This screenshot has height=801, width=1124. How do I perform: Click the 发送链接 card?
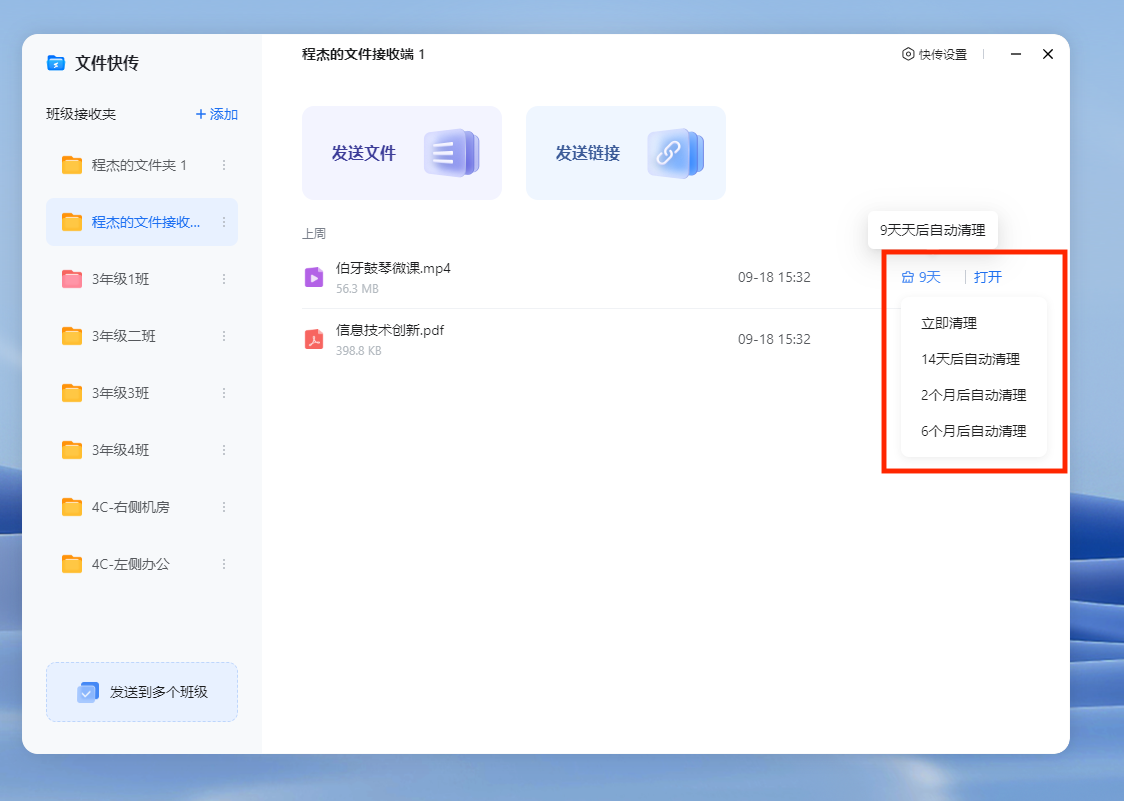626,153
